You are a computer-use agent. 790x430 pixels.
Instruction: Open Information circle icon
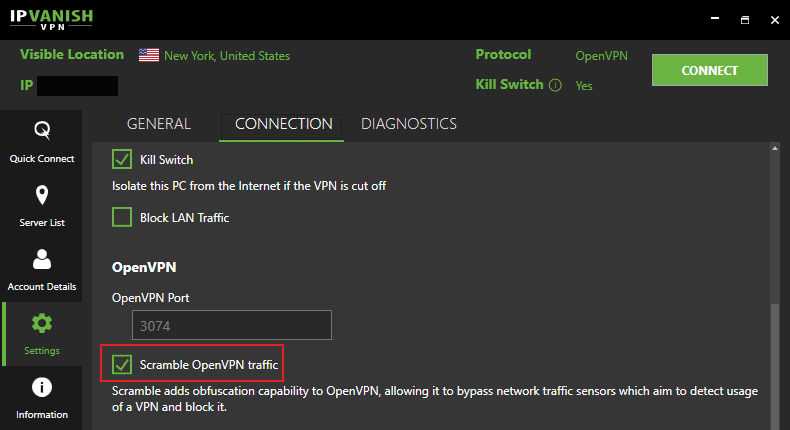tap(42, 387)
